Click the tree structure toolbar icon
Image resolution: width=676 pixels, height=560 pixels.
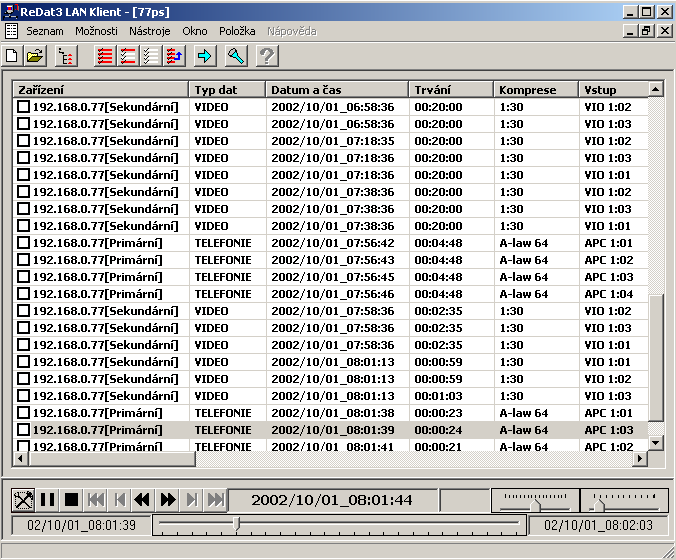(66, 56)
